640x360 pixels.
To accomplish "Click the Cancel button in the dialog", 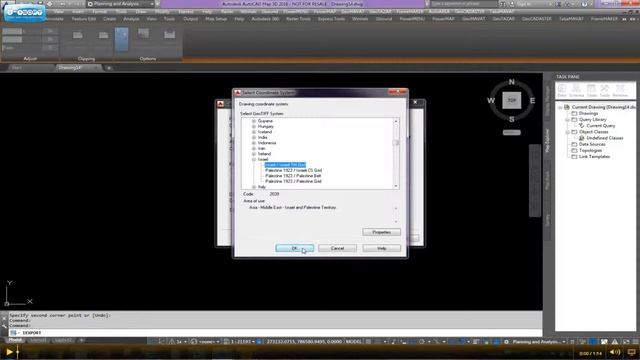I will click(337, 248).
